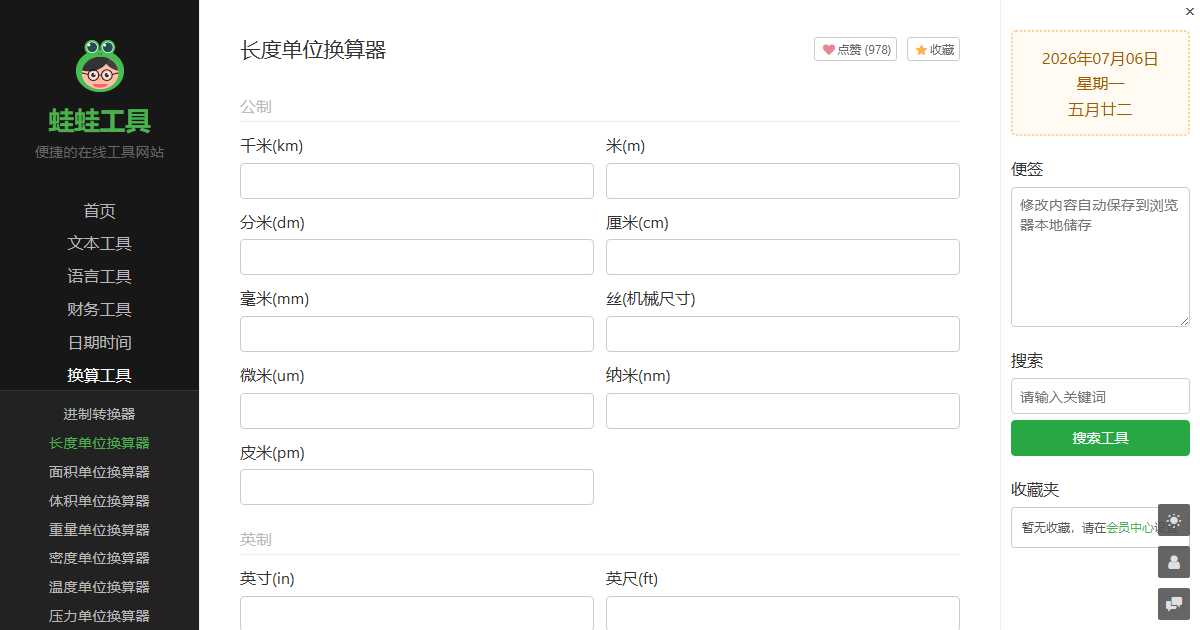
Task: Expand the 文本工具 menu category
Action: [99, 244]
